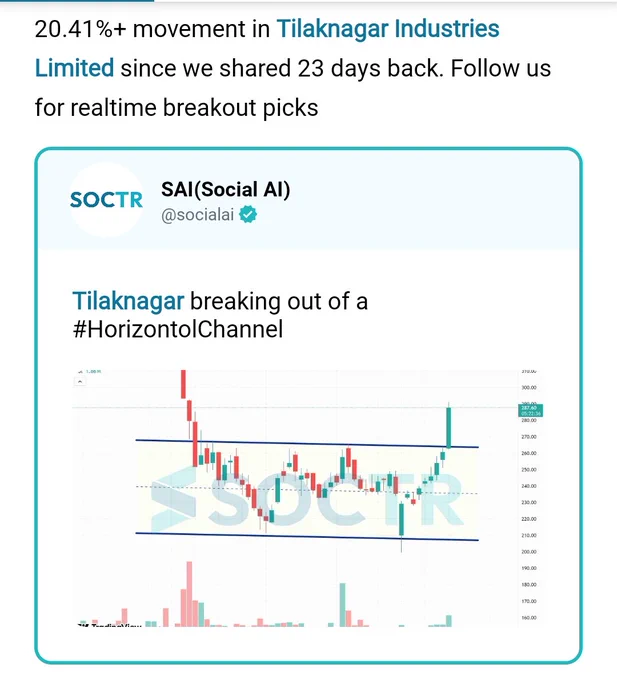Click the tallest red volume bar

(189, 594)
